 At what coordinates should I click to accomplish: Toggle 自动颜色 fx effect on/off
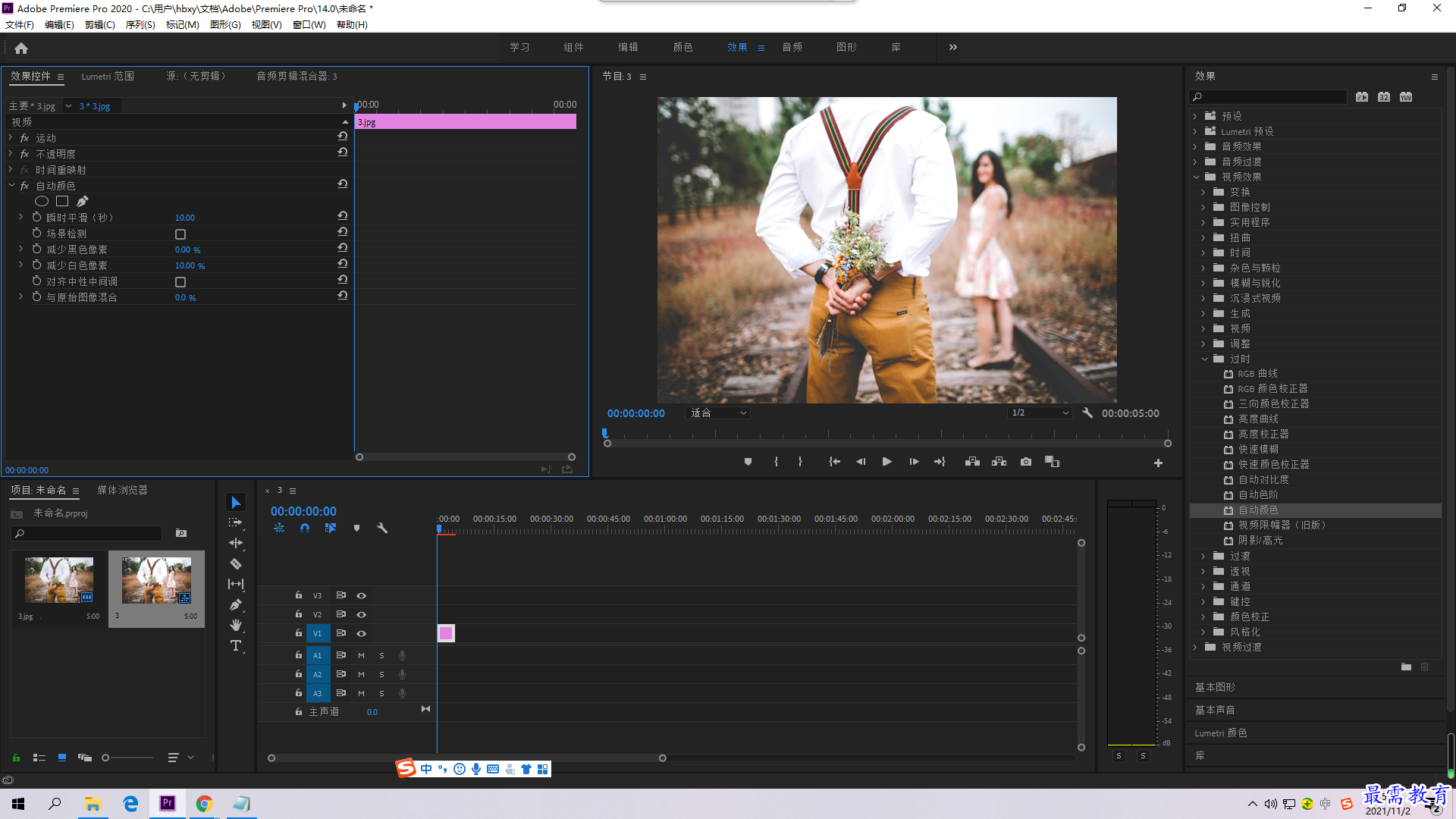(x=24, y=186)
